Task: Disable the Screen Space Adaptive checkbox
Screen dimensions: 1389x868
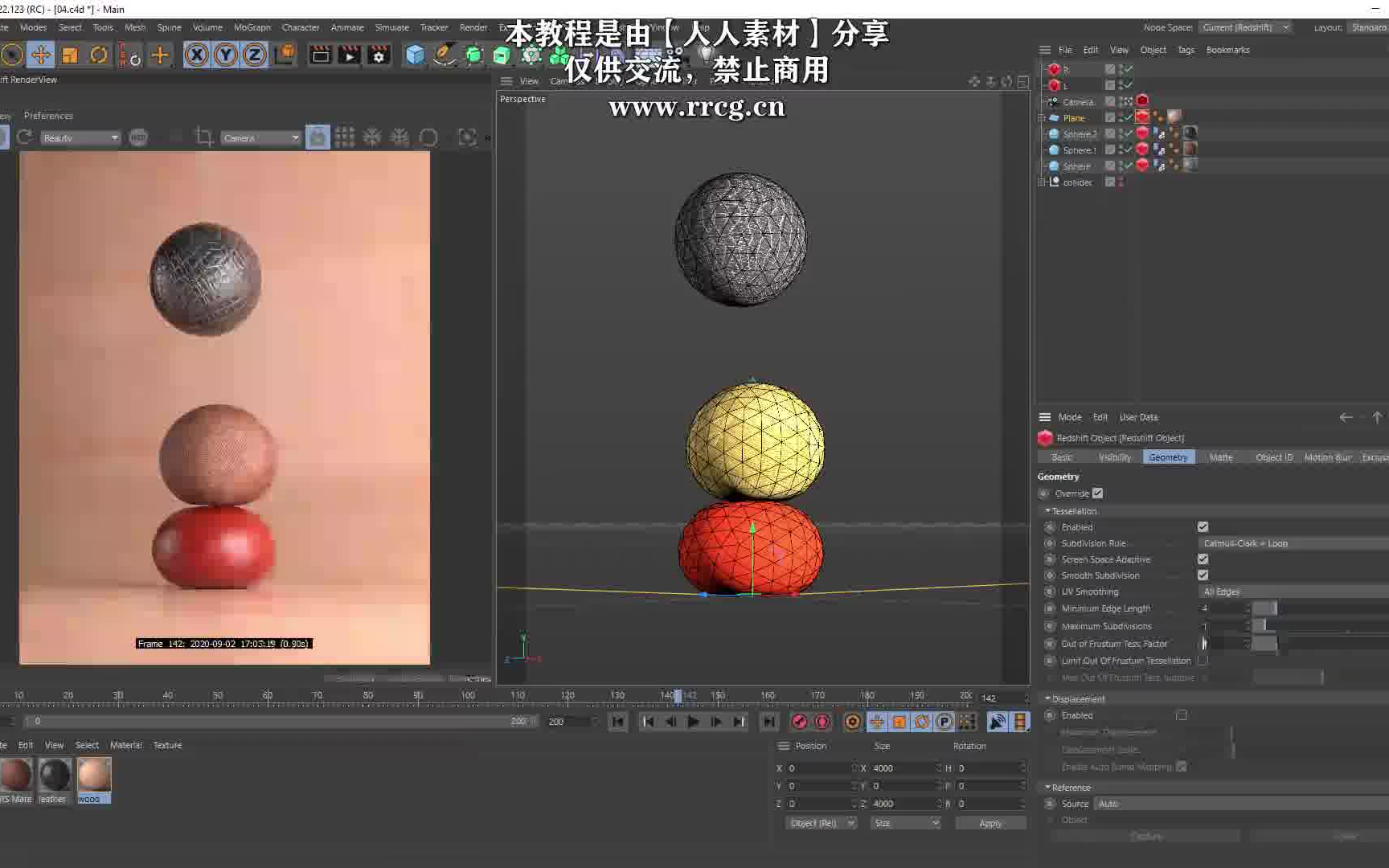Action: coord(1203,559)
